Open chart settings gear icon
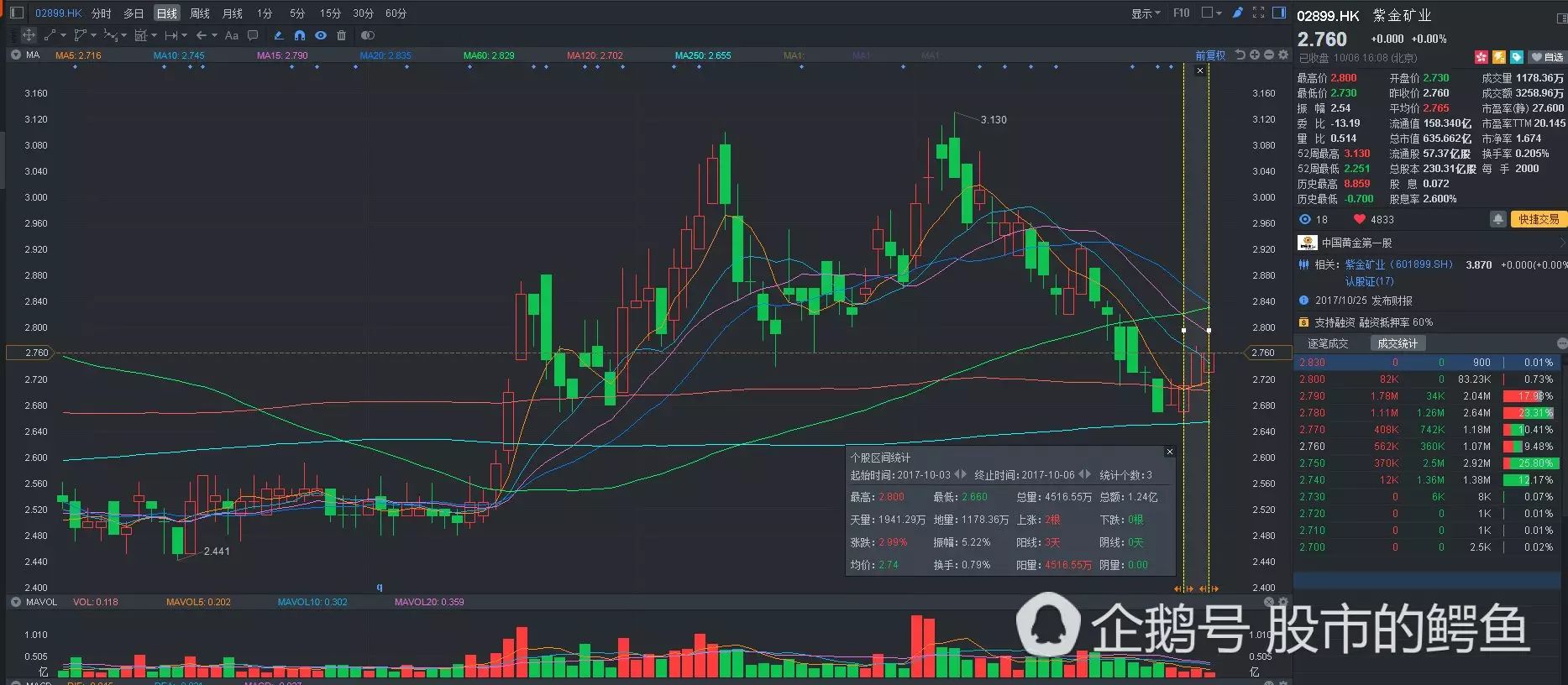This screenshot has width=1568, height=685. pyautogui.click(x=1283, y=55)
